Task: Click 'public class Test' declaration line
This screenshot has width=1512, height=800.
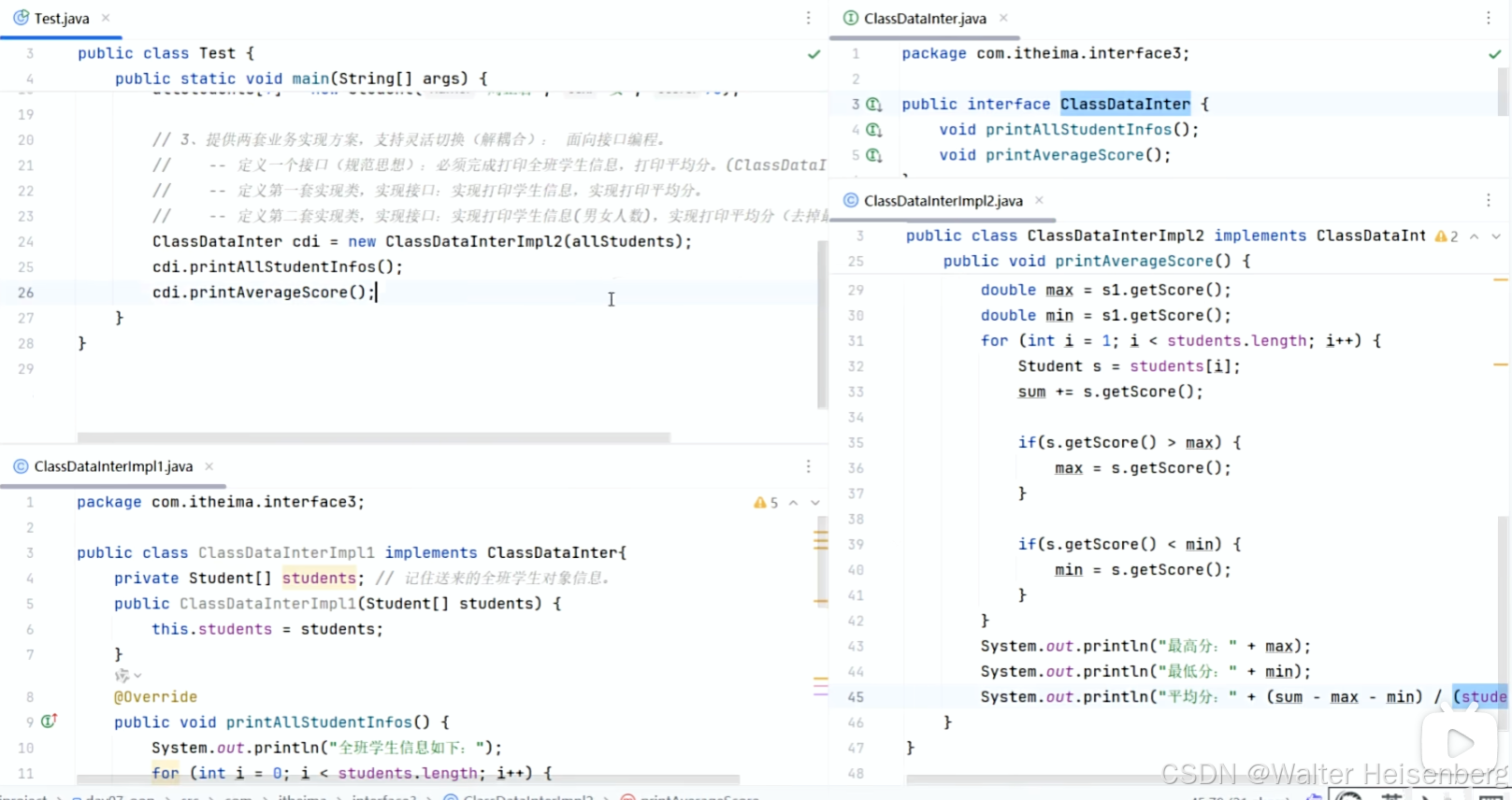Action: tap(166, 53)
